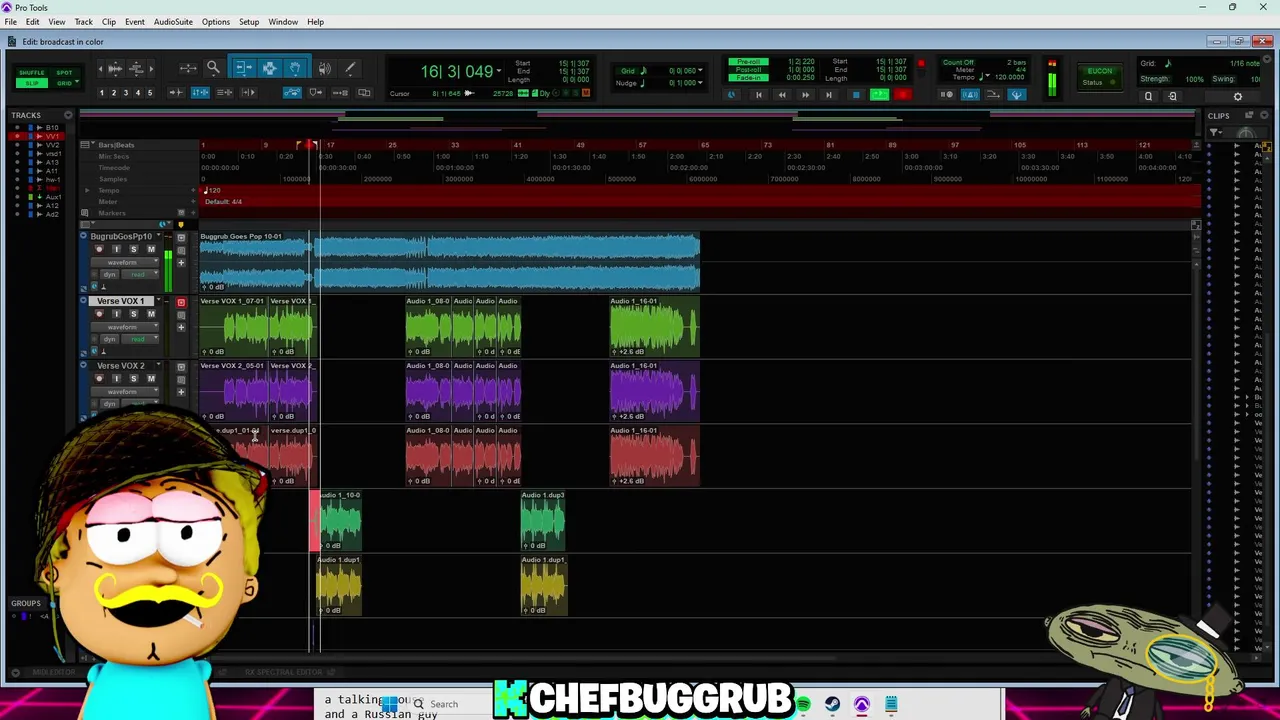Click the Zoom Toggle icon

188,68
